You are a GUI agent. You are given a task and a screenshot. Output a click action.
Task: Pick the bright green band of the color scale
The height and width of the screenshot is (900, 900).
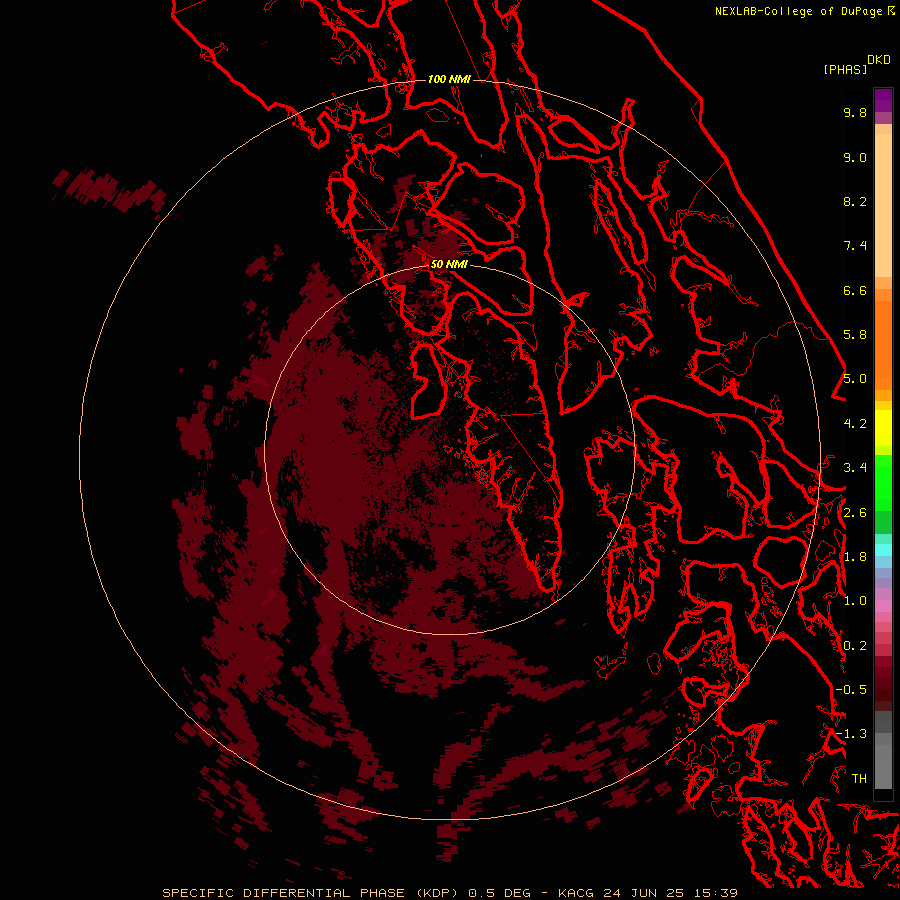click(883, 482)
